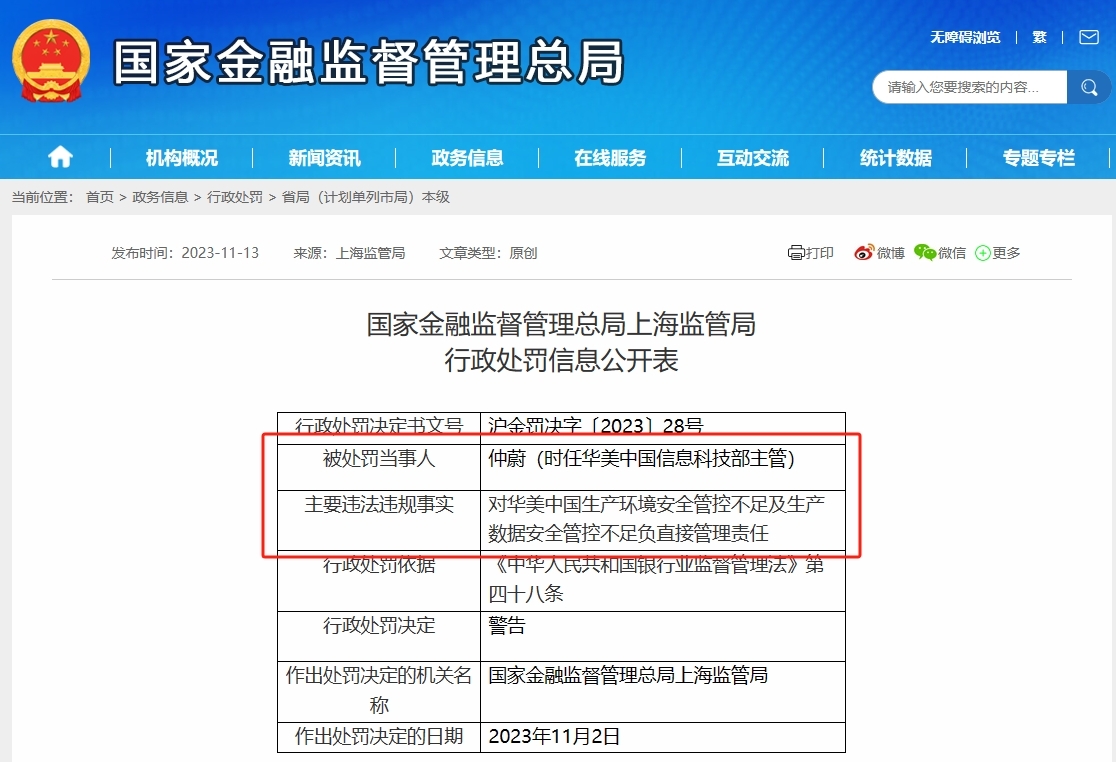Click 政务信息 breadcrumb link
Image resolution: width=1116 pixels, height=762 pixels.
pos(160,197)
